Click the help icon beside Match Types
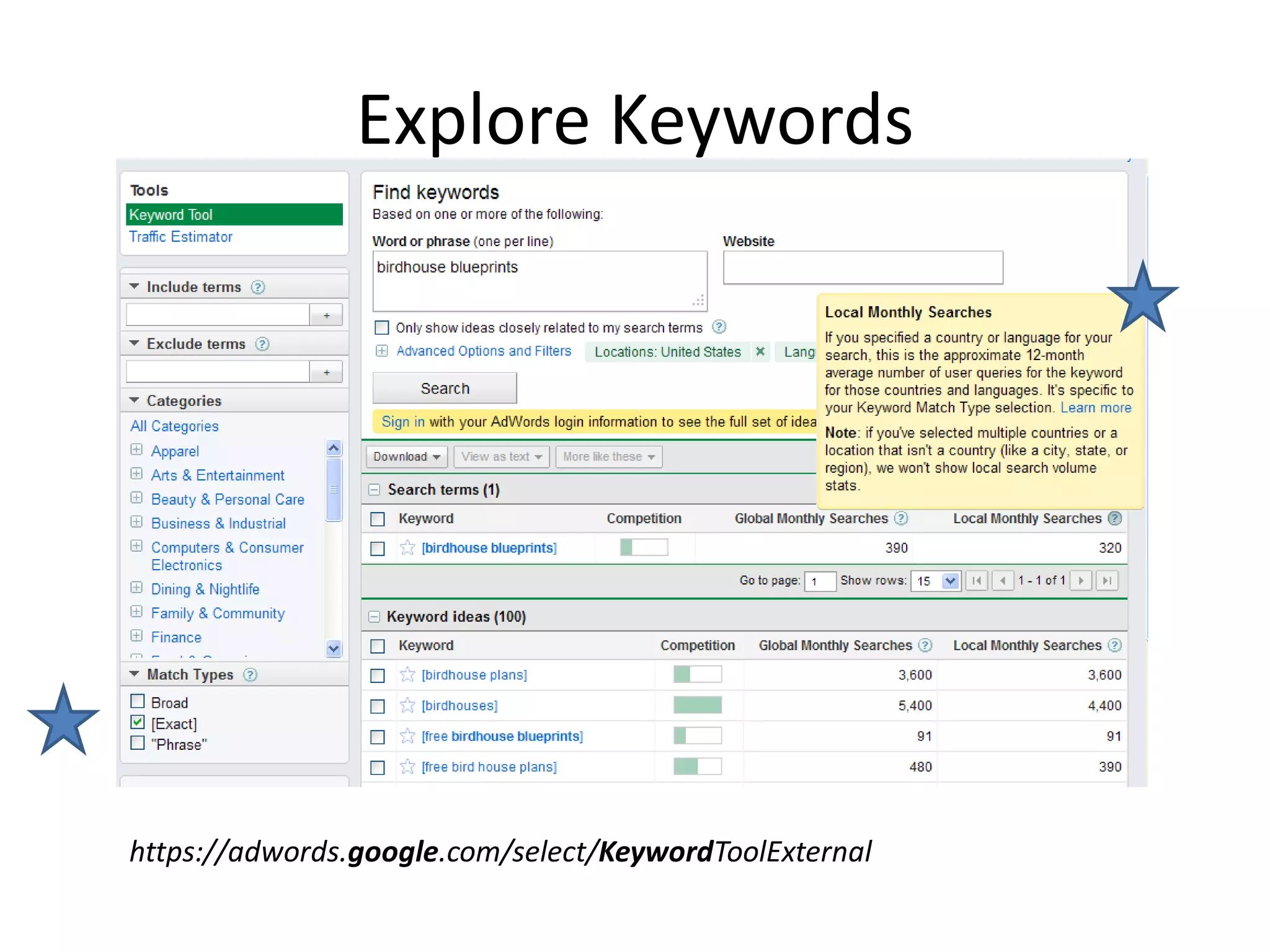 point(250,675)
